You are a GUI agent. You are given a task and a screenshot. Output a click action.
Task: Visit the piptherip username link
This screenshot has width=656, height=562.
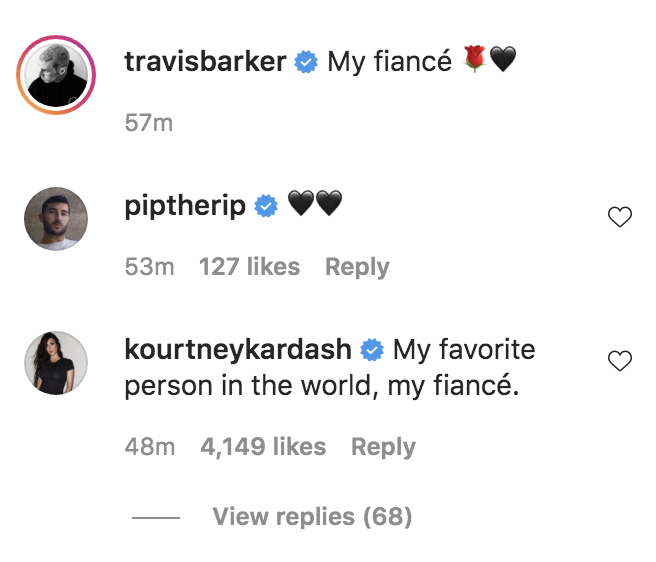click(x=185, y=206)
